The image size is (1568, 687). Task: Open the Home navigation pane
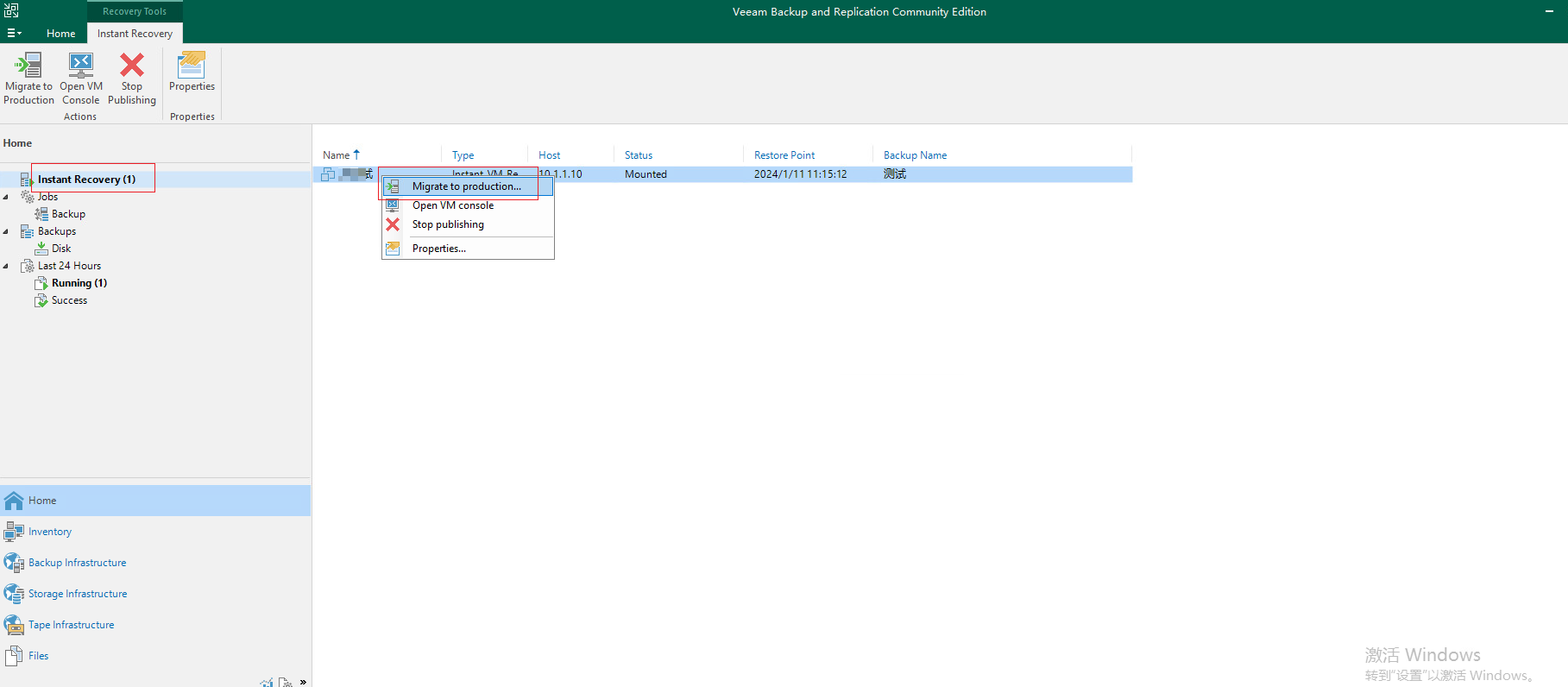pos(155,501)
